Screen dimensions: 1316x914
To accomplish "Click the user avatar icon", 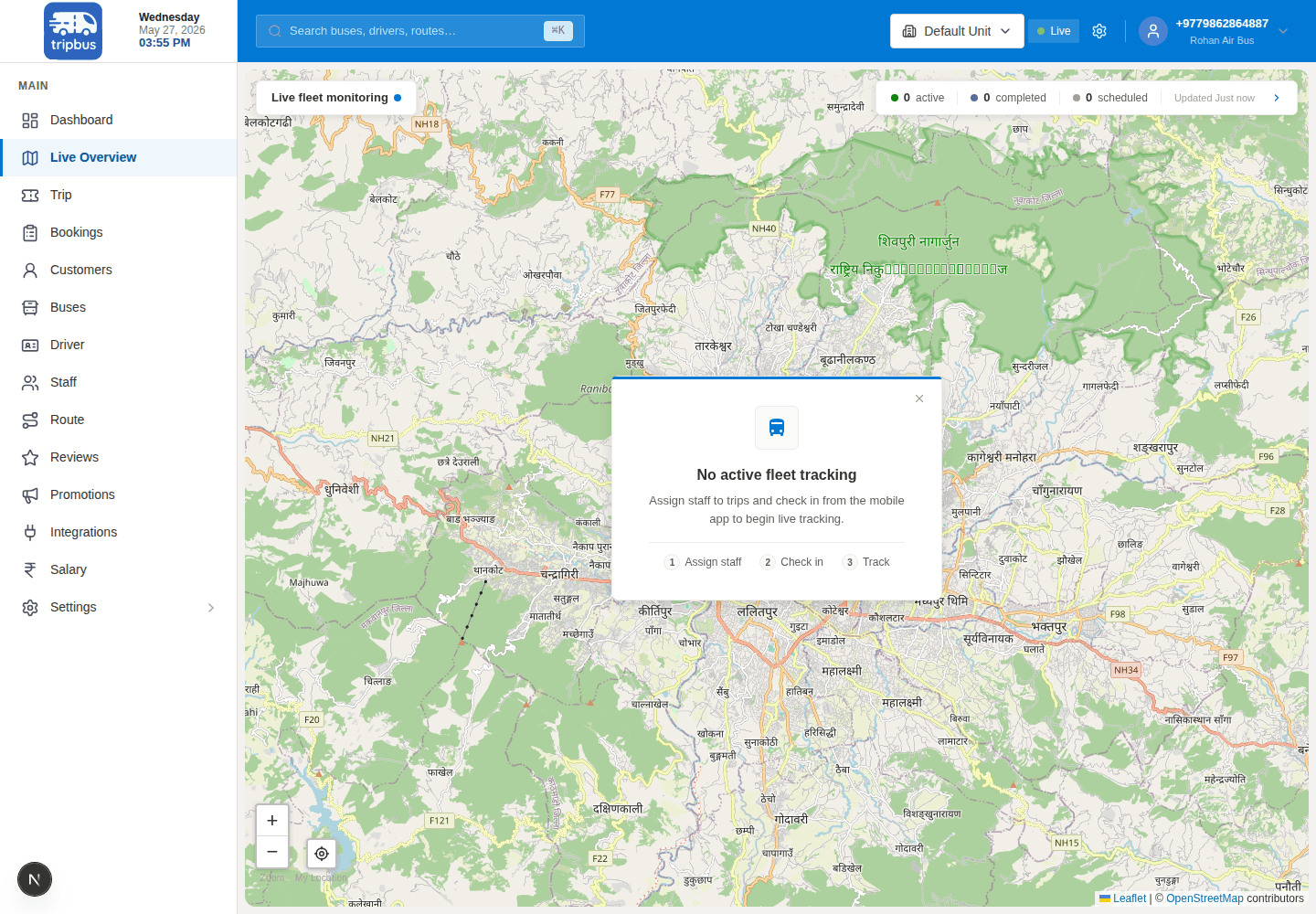I will pyautogui.click(x=1153, y=31).
